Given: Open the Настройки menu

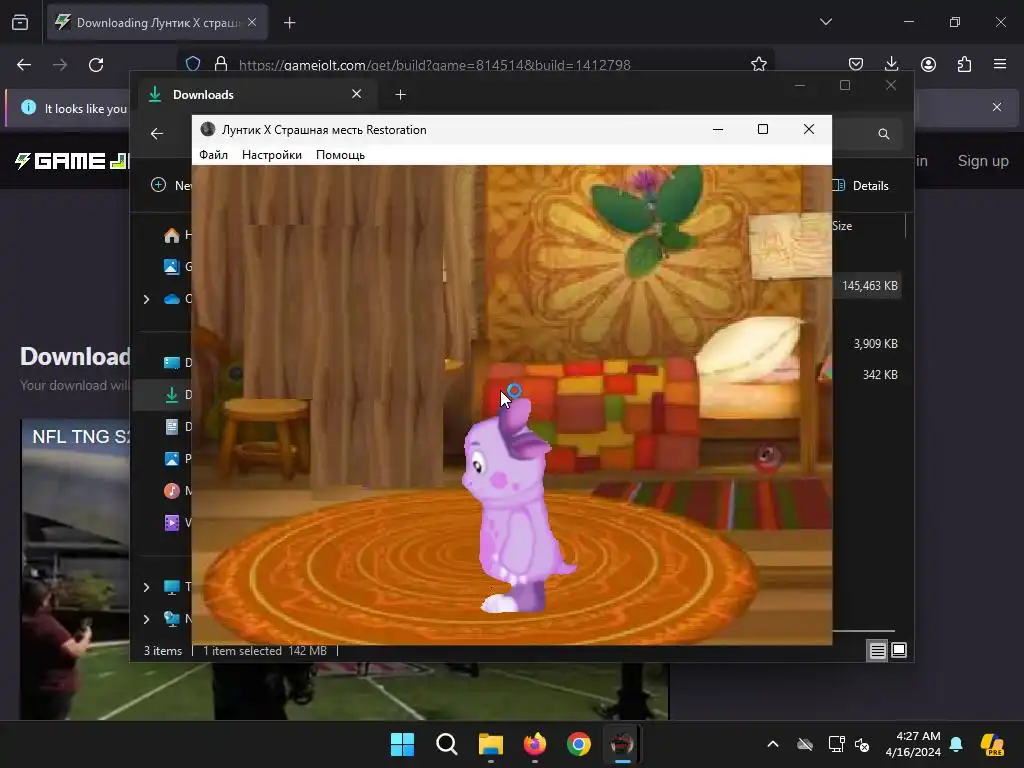Looking at the screenshot, I should [x=272, y=155].
